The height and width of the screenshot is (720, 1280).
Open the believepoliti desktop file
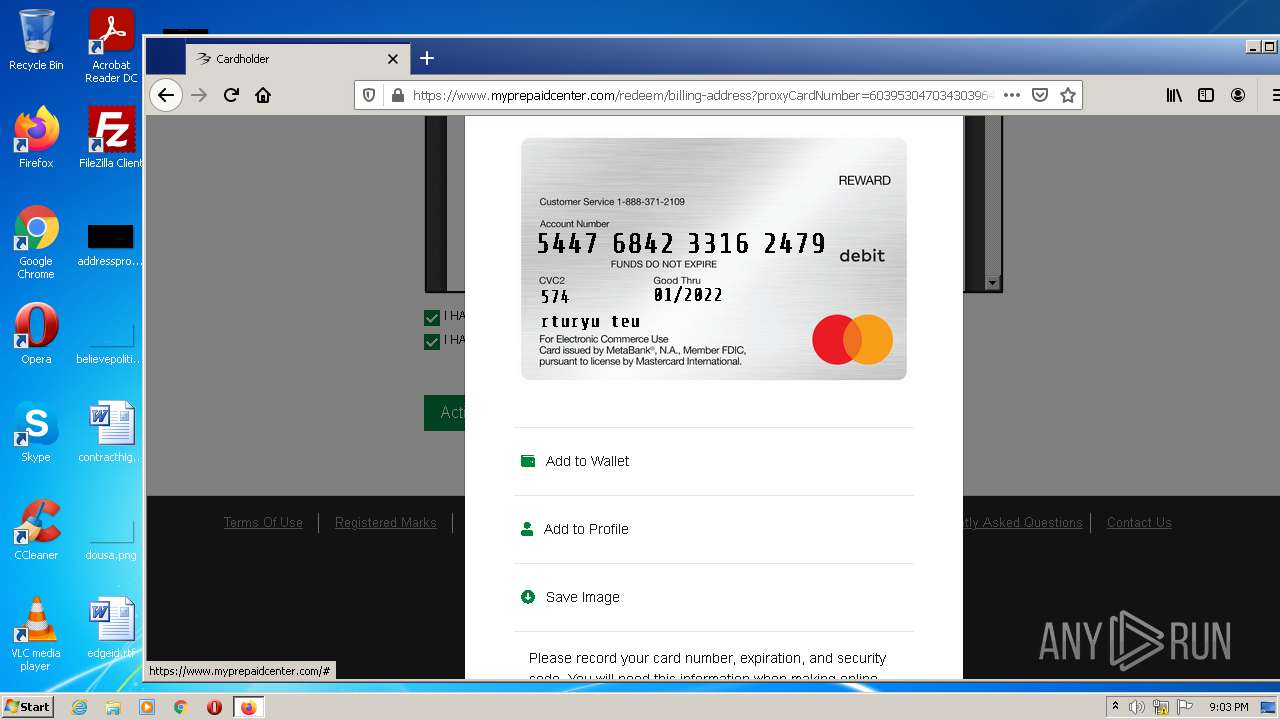[x=110, y=343]
